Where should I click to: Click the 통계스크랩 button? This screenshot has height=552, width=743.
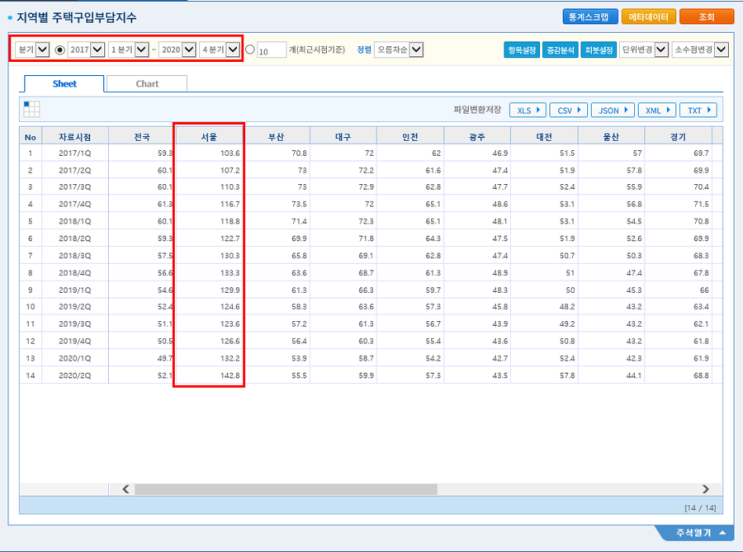pyautogui.click(x=590, y=17)
